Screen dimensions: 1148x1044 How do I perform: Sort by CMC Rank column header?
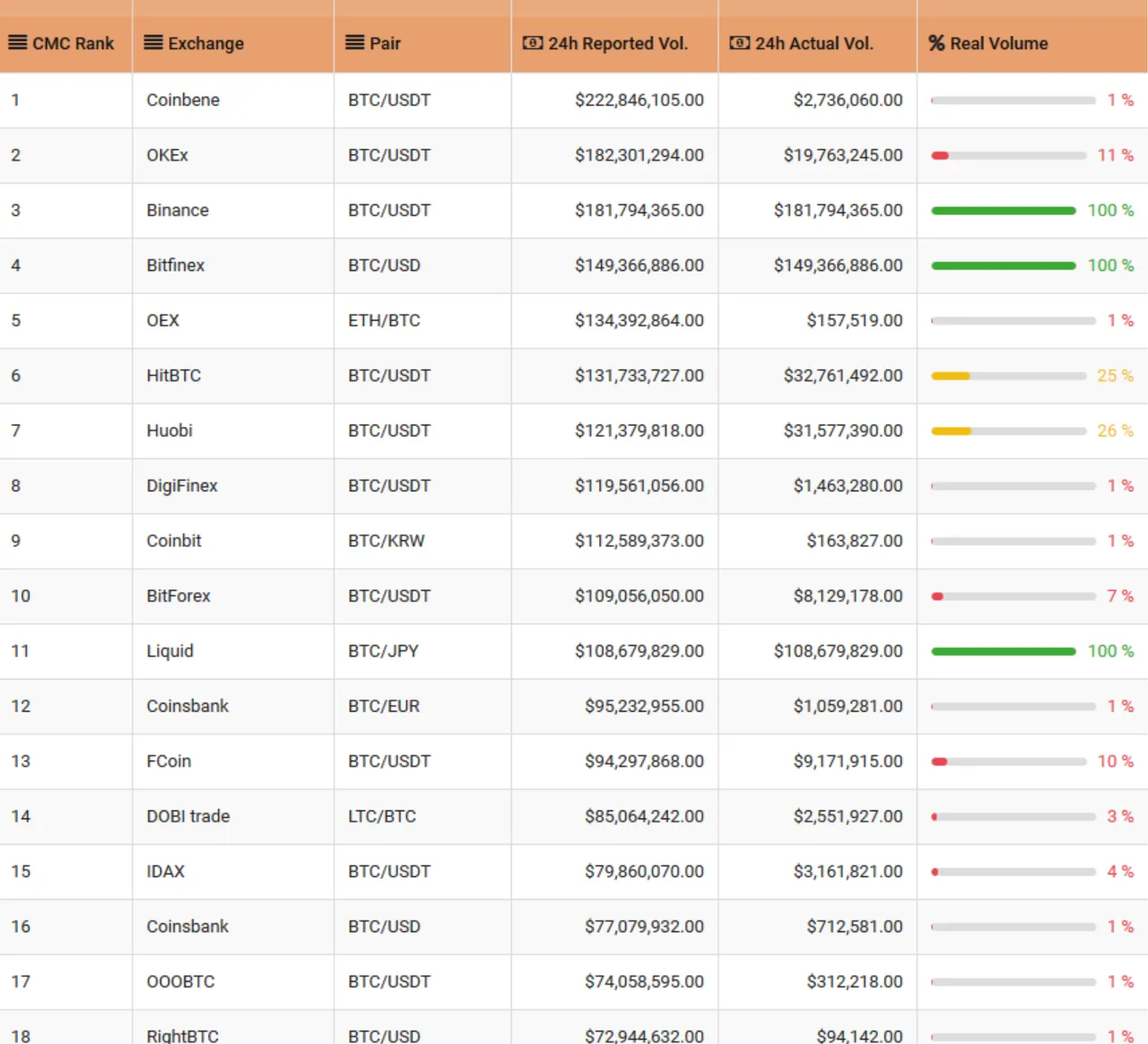tap(74, 43)
